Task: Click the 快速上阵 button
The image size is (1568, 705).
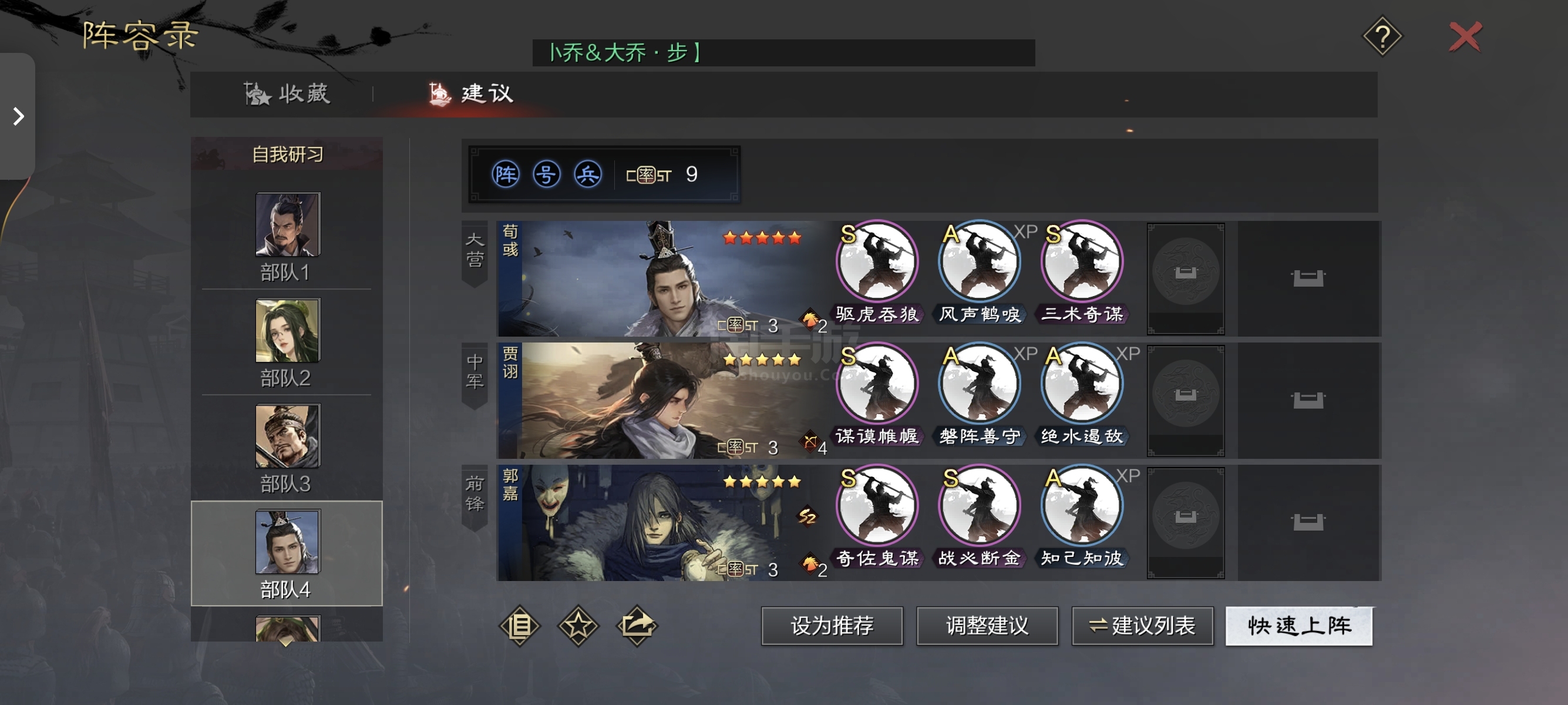Action: tap(1299, 625)
